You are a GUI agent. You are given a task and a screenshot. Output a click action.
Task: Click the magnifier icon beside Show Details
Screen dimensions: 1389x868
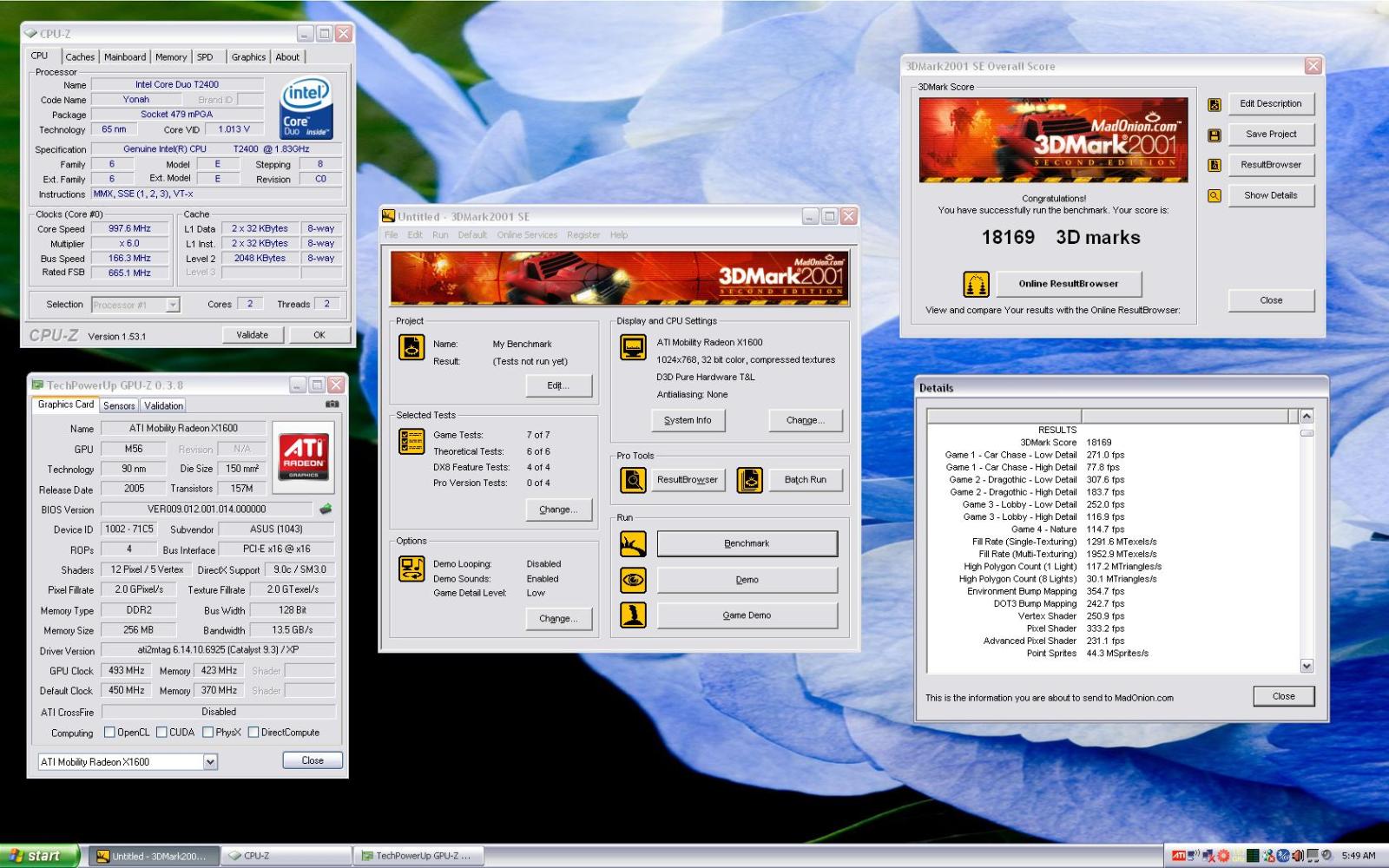coord(1215,195)
